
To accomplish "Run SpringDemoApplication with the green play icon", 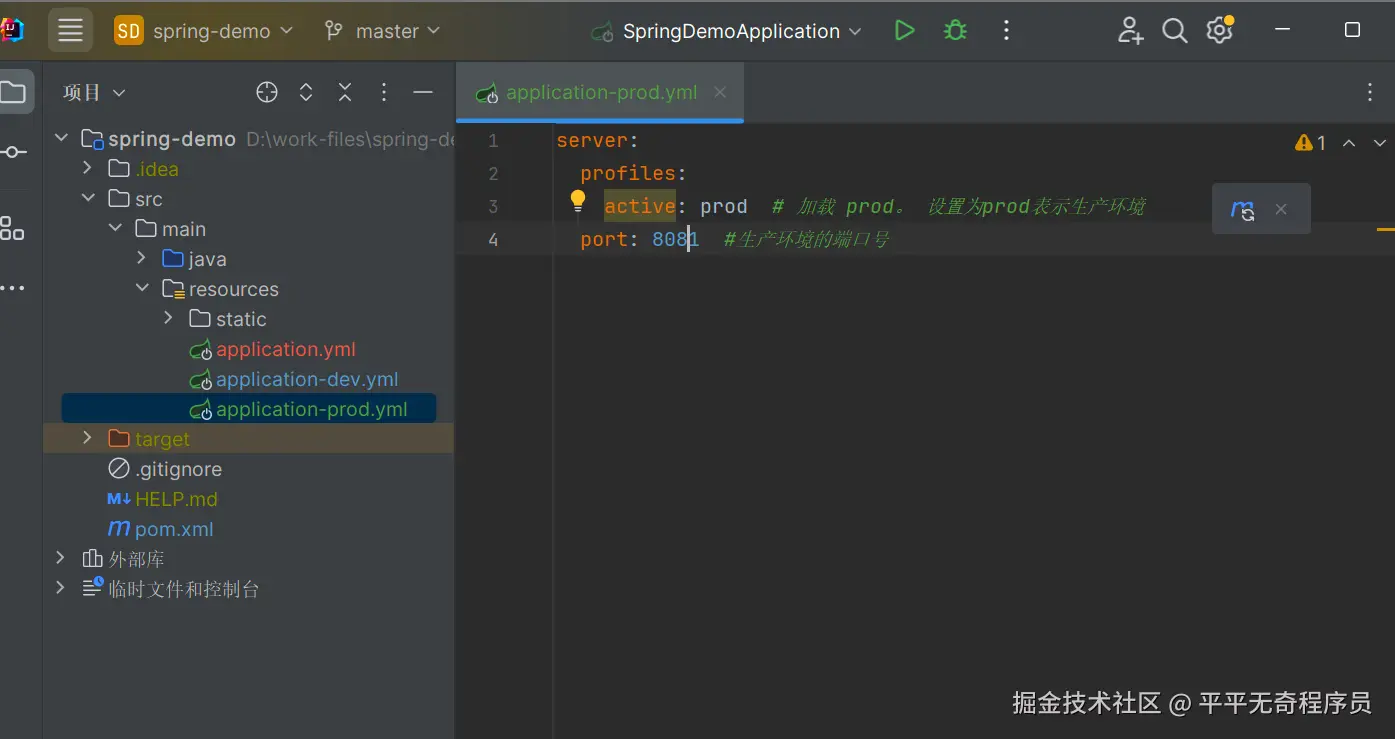I will pyautogui.click(x=904, y=30).
